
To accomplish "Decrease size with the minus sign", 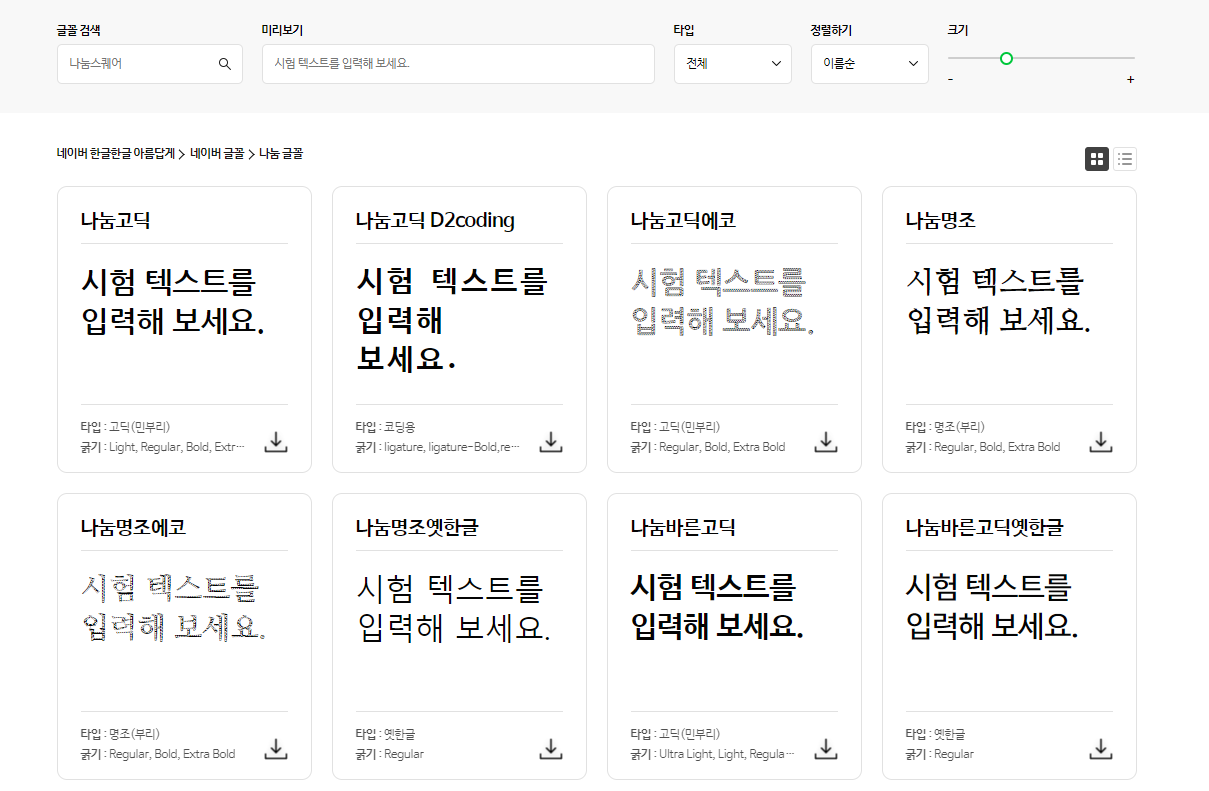I will (950, 79).
